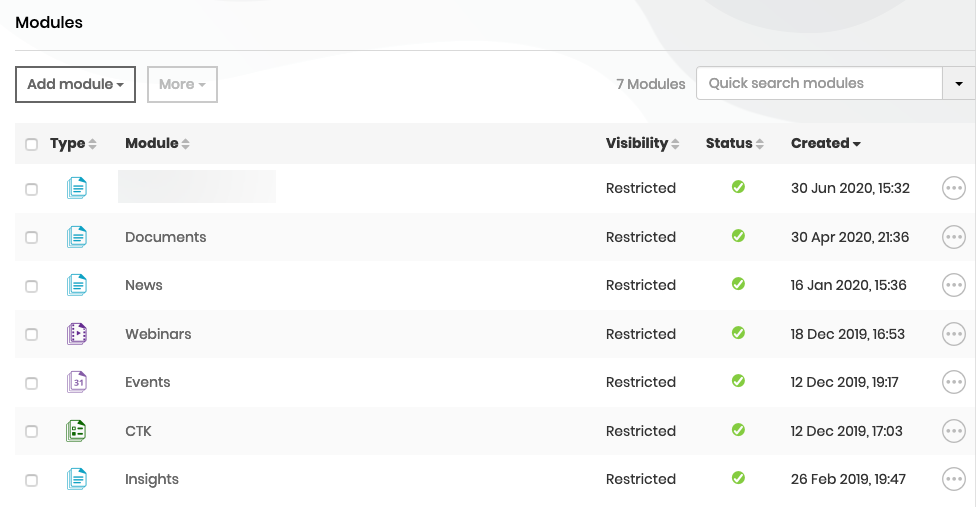Screen dimensions: 976x507
Task: Sort the list by Status column
Action: click(734, 143)
